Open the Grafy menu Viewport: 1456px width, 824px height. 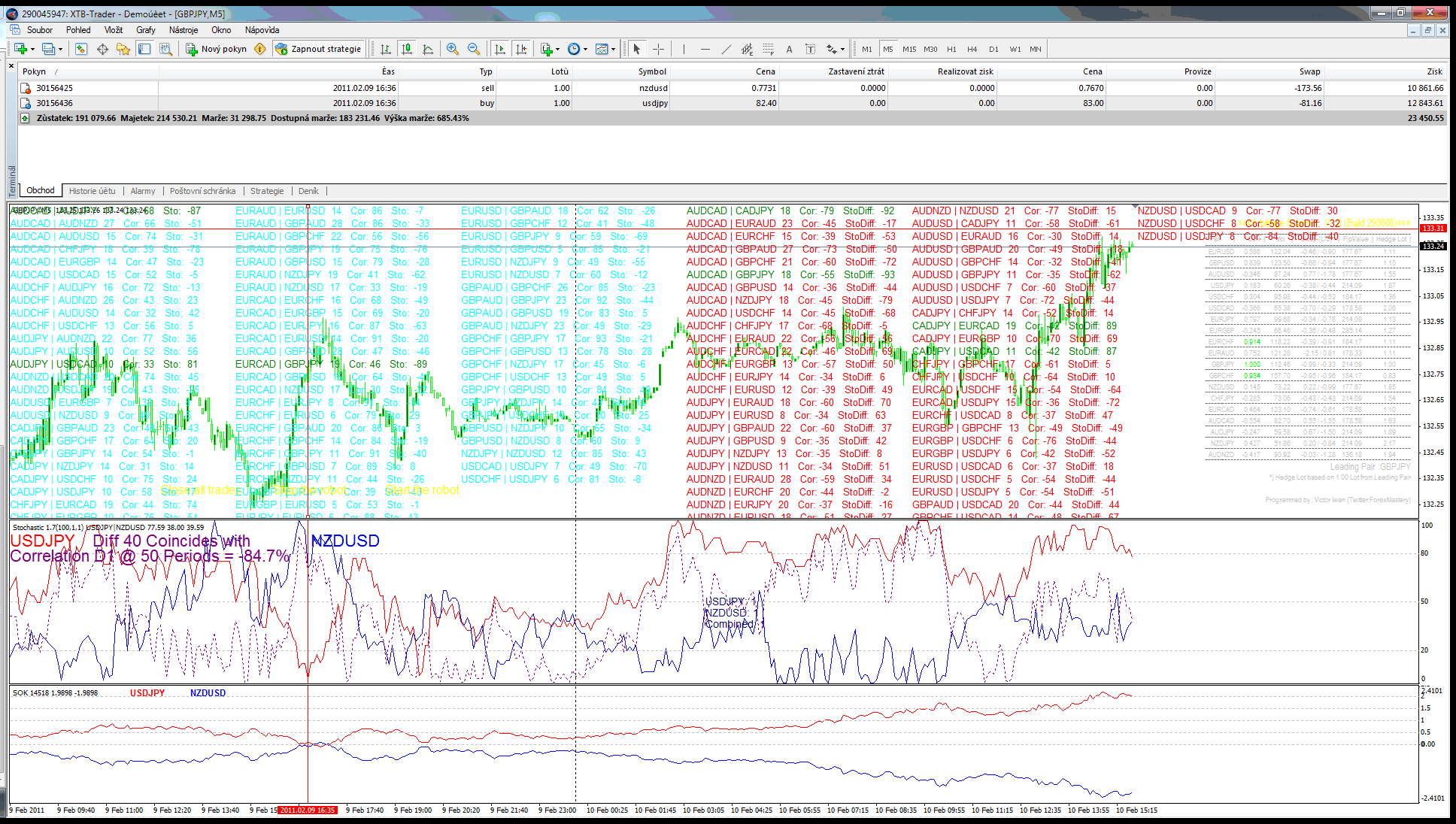[146, 30]
